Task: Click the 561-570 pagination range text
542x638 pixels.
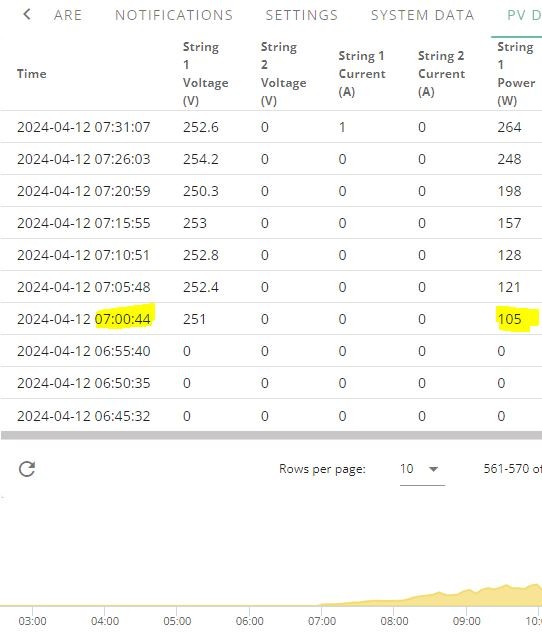Action: tap(506, 469)
